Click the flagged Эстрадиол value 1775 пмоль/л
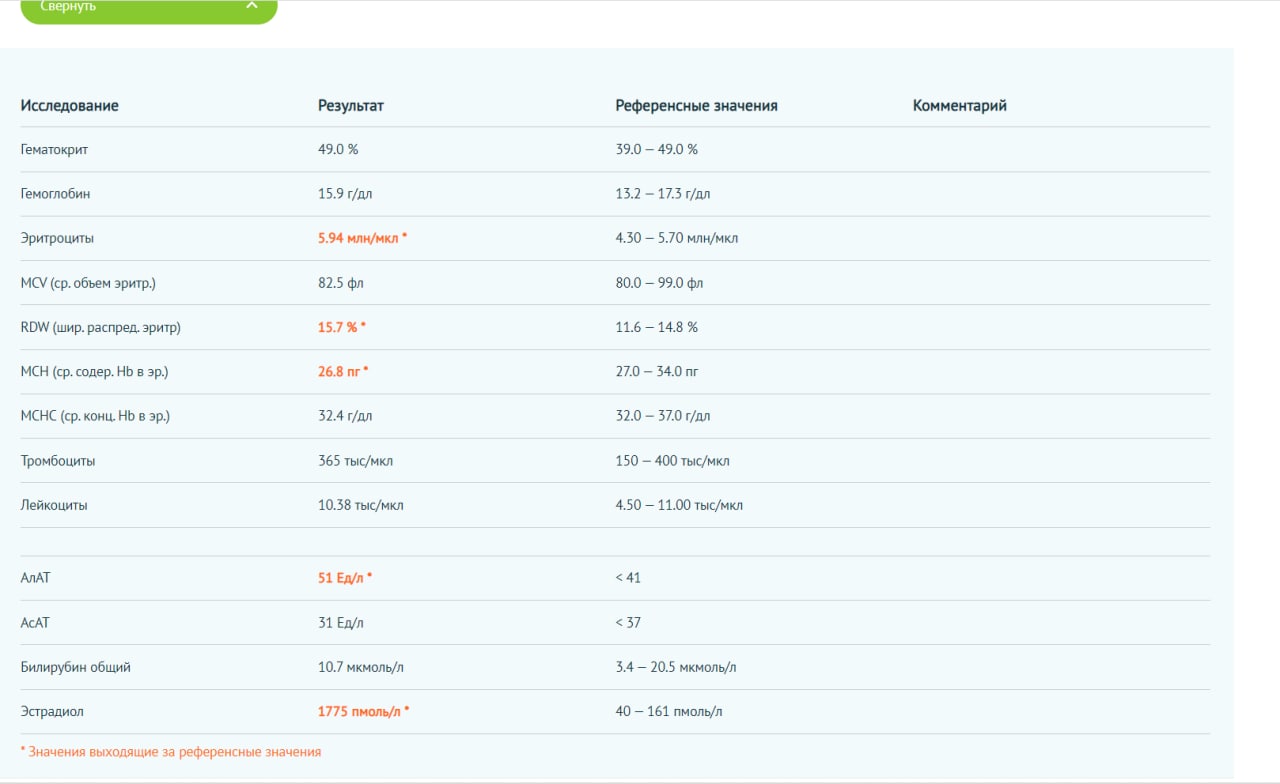 pyautogui.click(x=359, y=711)
